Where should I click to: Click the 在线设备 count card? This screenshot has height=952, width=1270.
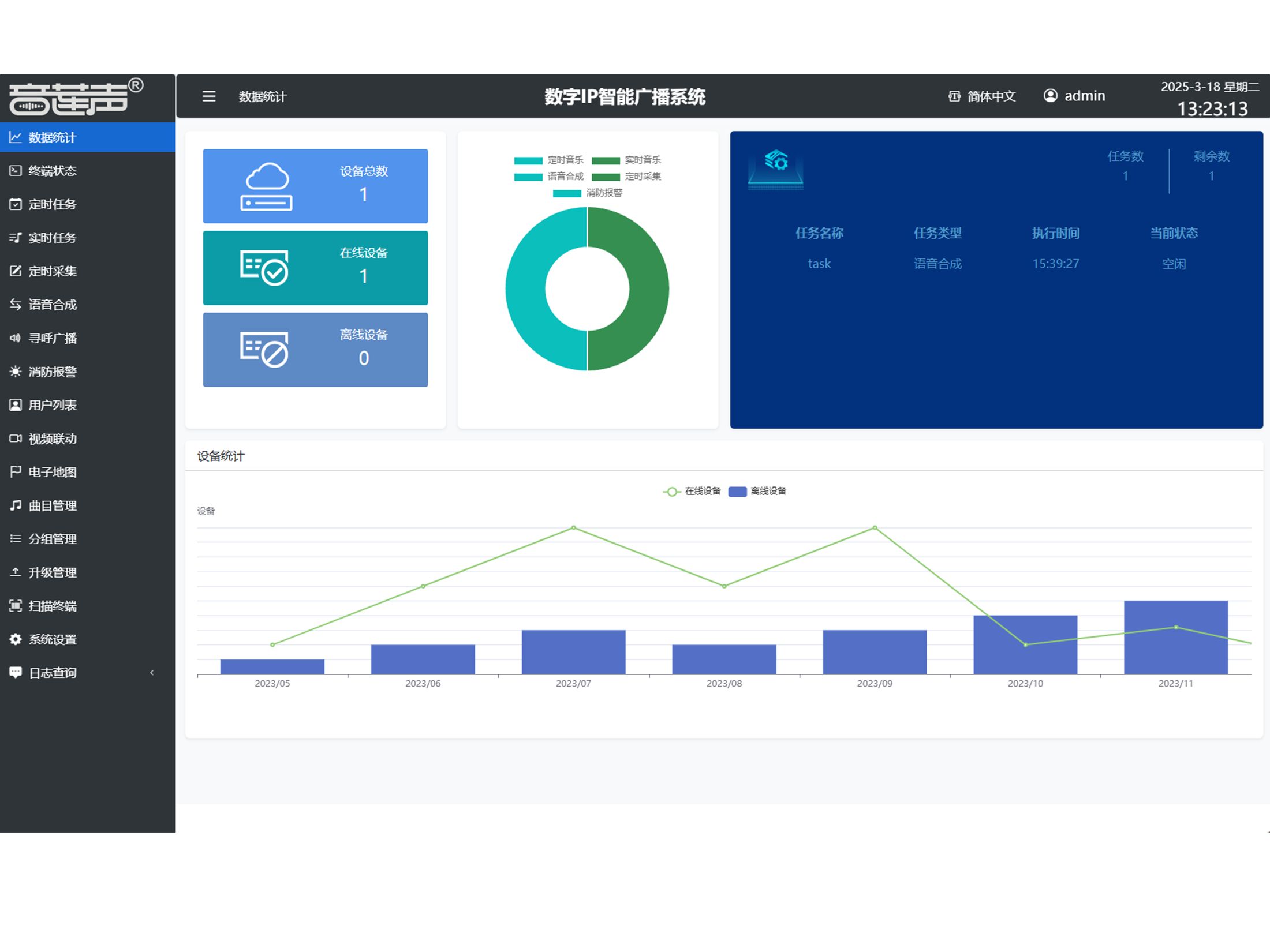click(315, 268)
